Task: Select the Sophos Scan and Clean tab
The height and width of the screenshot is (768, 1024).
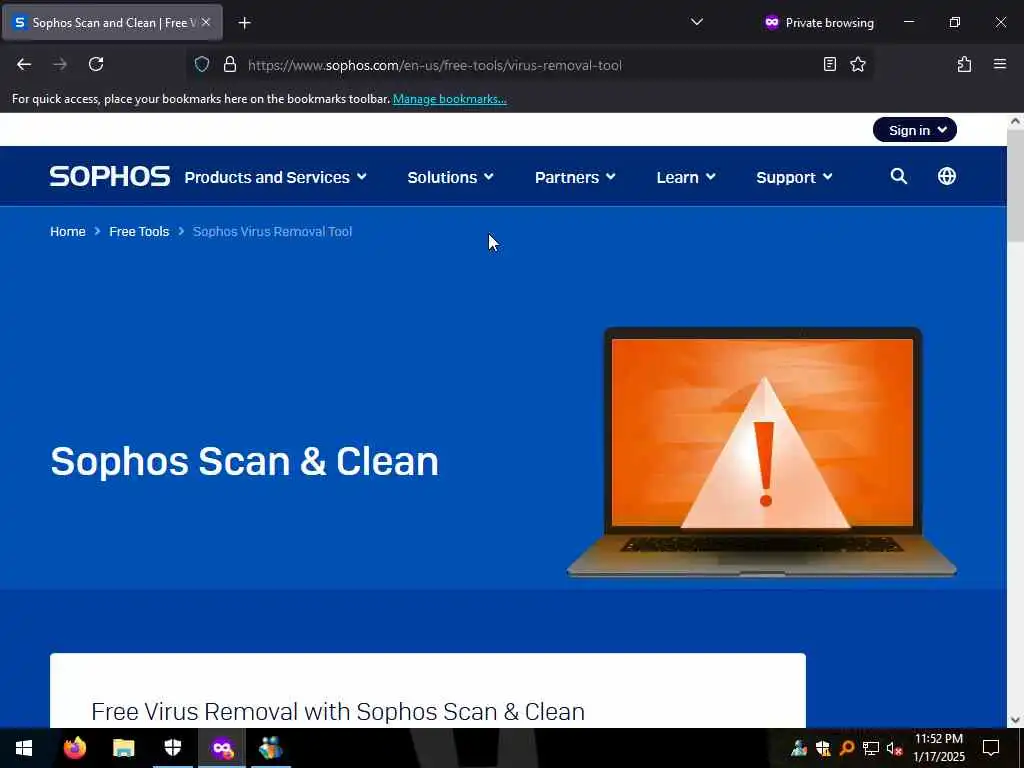Action: click(112, 23)
